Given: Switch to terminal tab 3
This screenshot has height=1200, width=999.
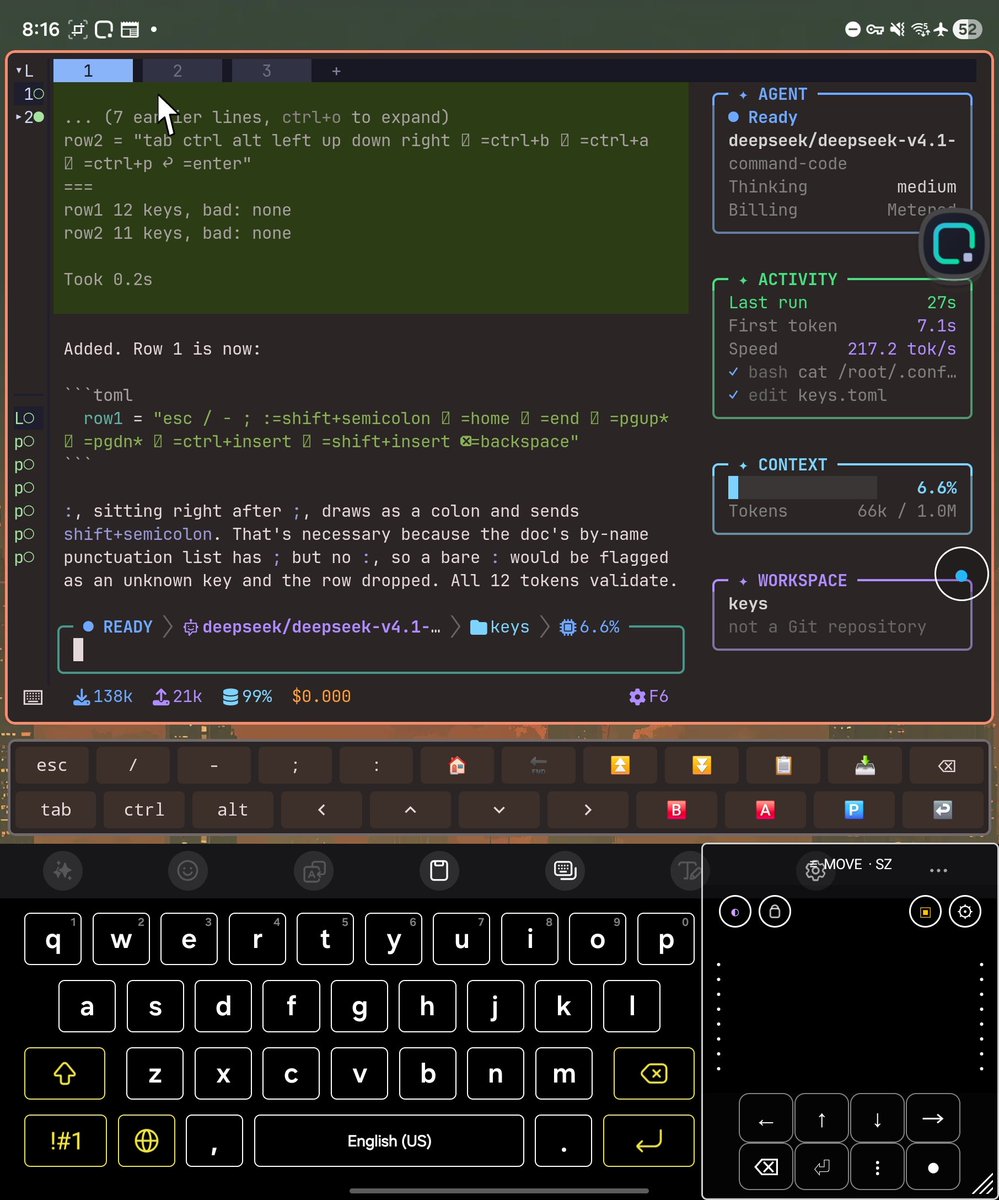Looking at the screenshot, I should (x=271, y=70).
